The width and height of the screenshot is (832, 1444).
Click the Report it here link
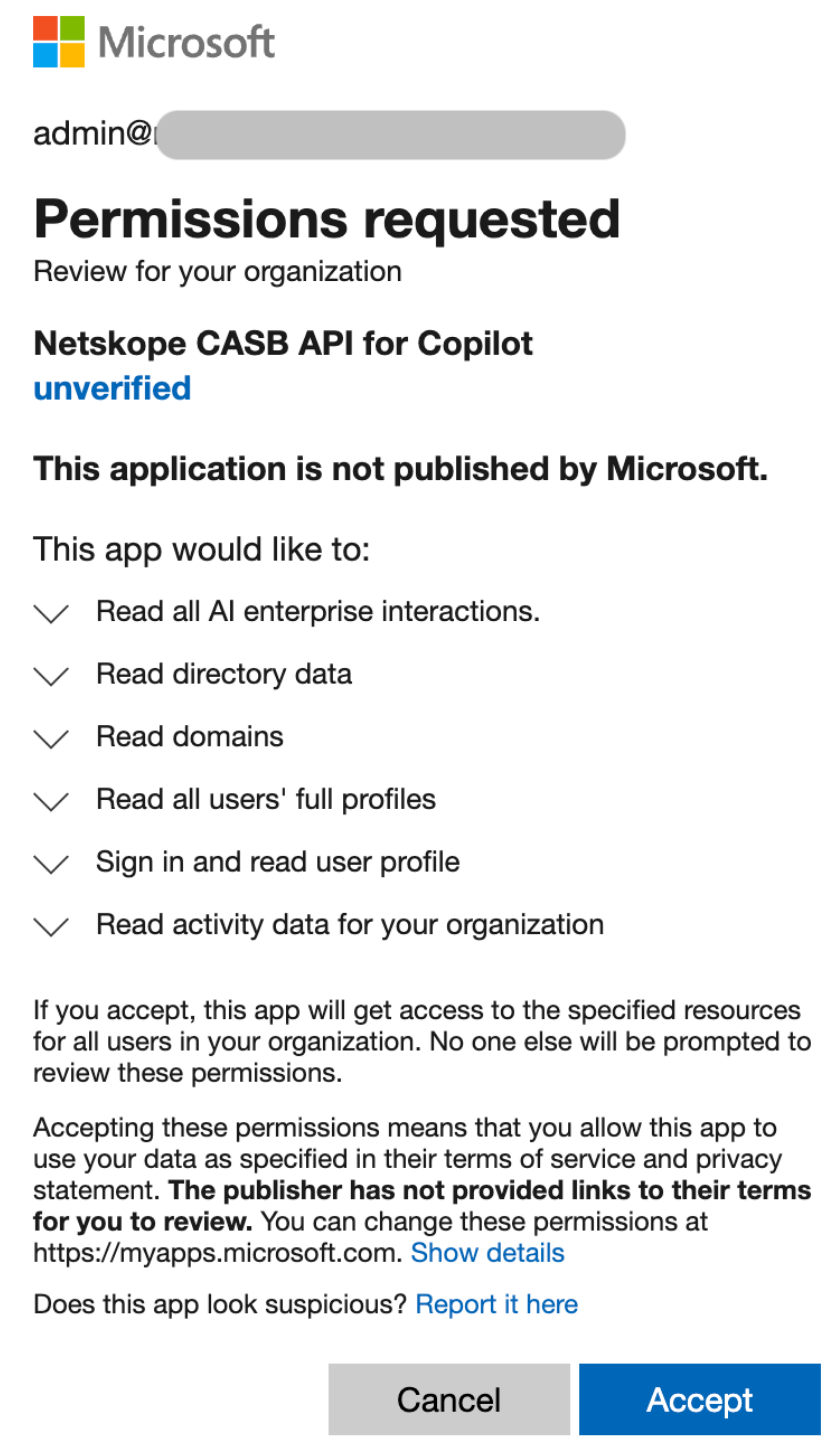pyautogui.click(x=496, y=1304)
